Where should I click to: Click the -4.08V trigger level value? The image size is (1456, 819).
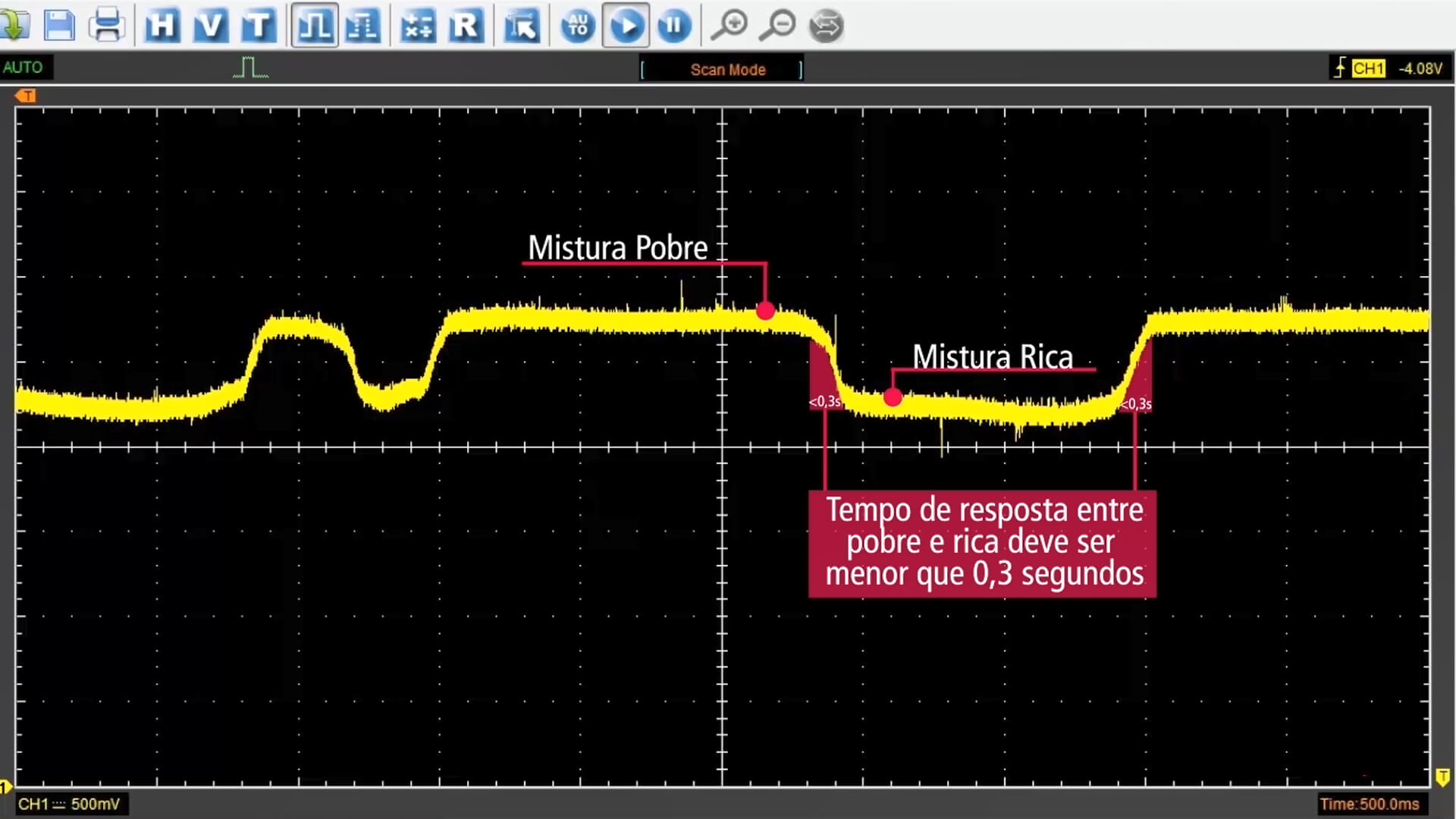1420,68
